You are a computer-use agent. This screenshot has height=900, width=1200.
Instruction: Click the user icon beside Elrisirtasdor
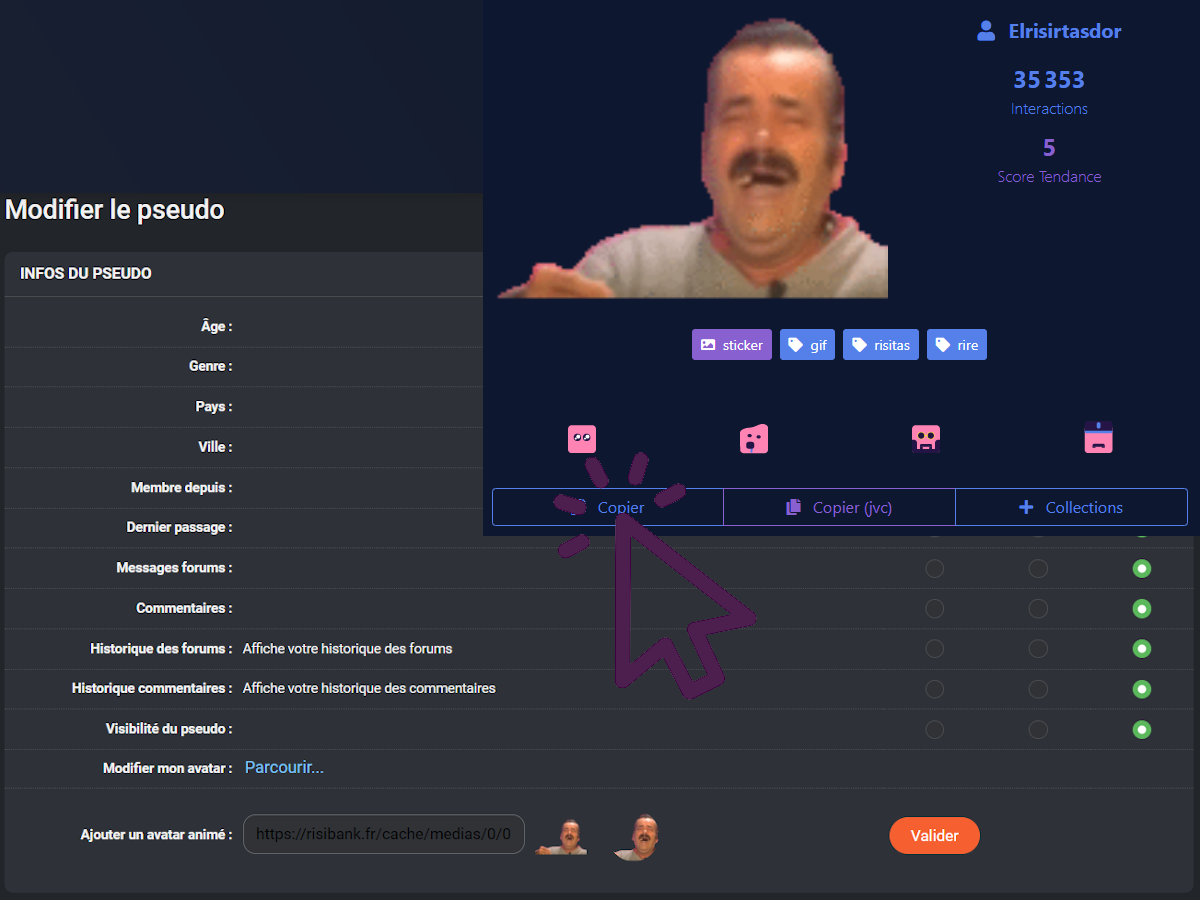click(986, 31)
